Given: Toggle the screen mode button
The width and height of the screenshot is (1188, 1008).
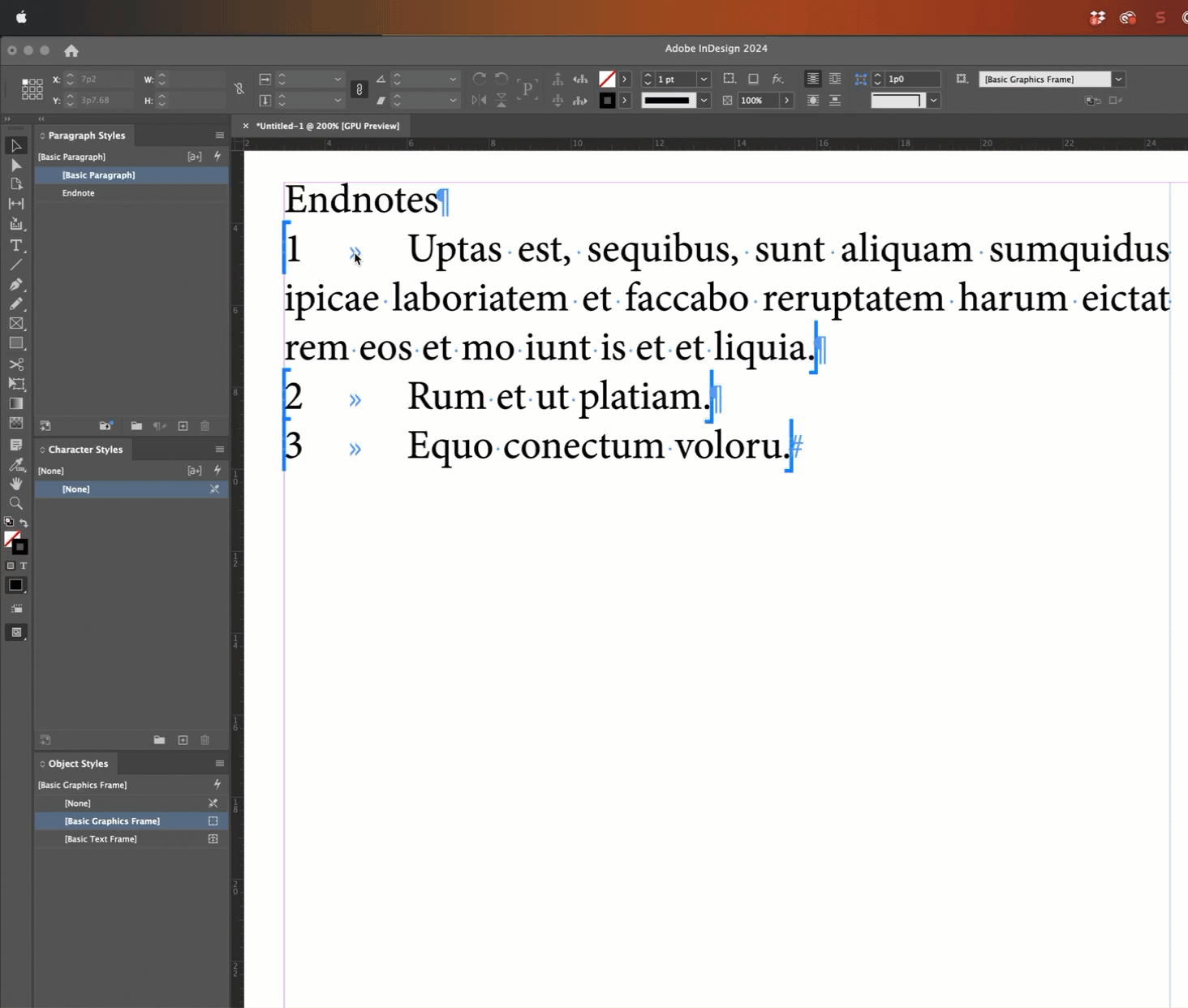Looking at the screenshot, I should [x=16, y=632].
